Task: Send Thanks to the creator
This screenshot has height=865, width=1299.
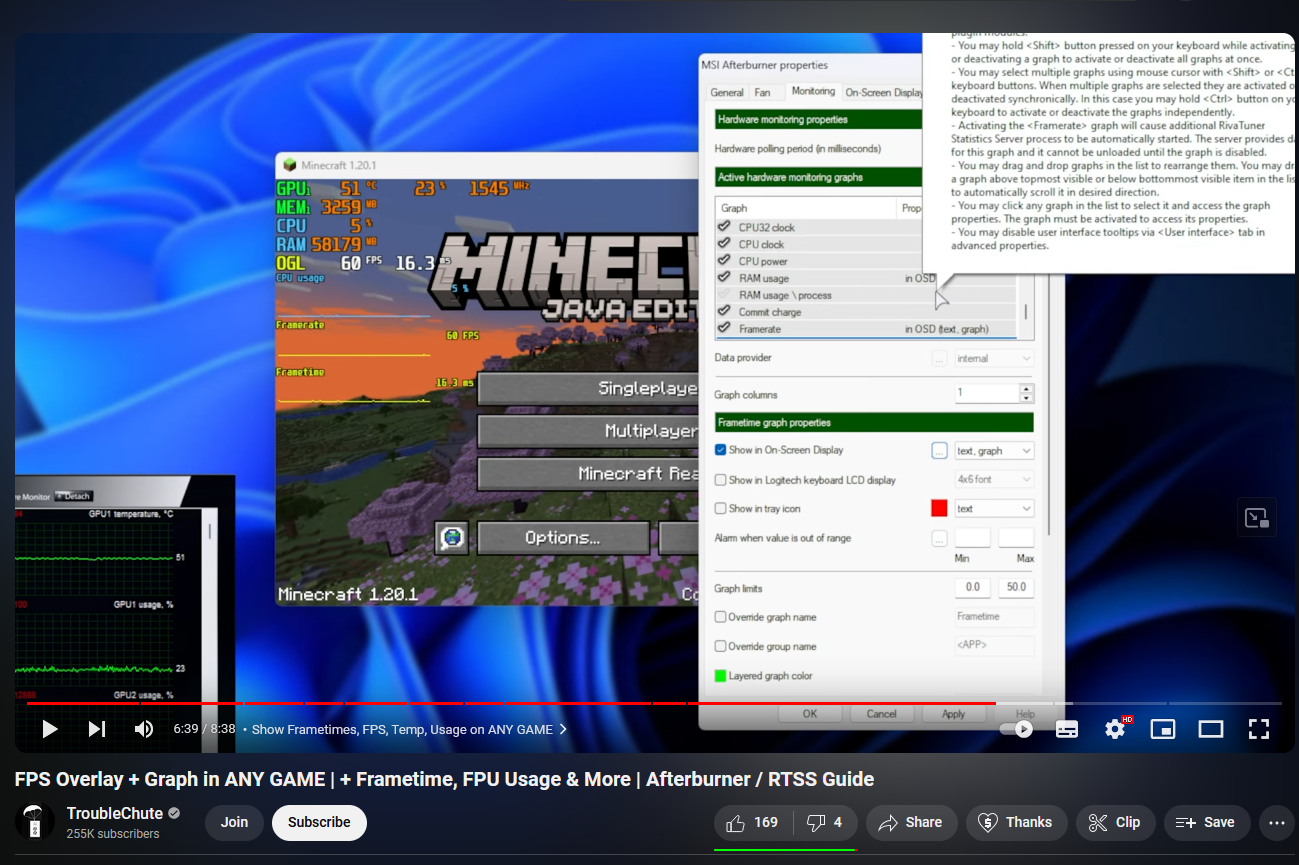Action: point(1016,822)
